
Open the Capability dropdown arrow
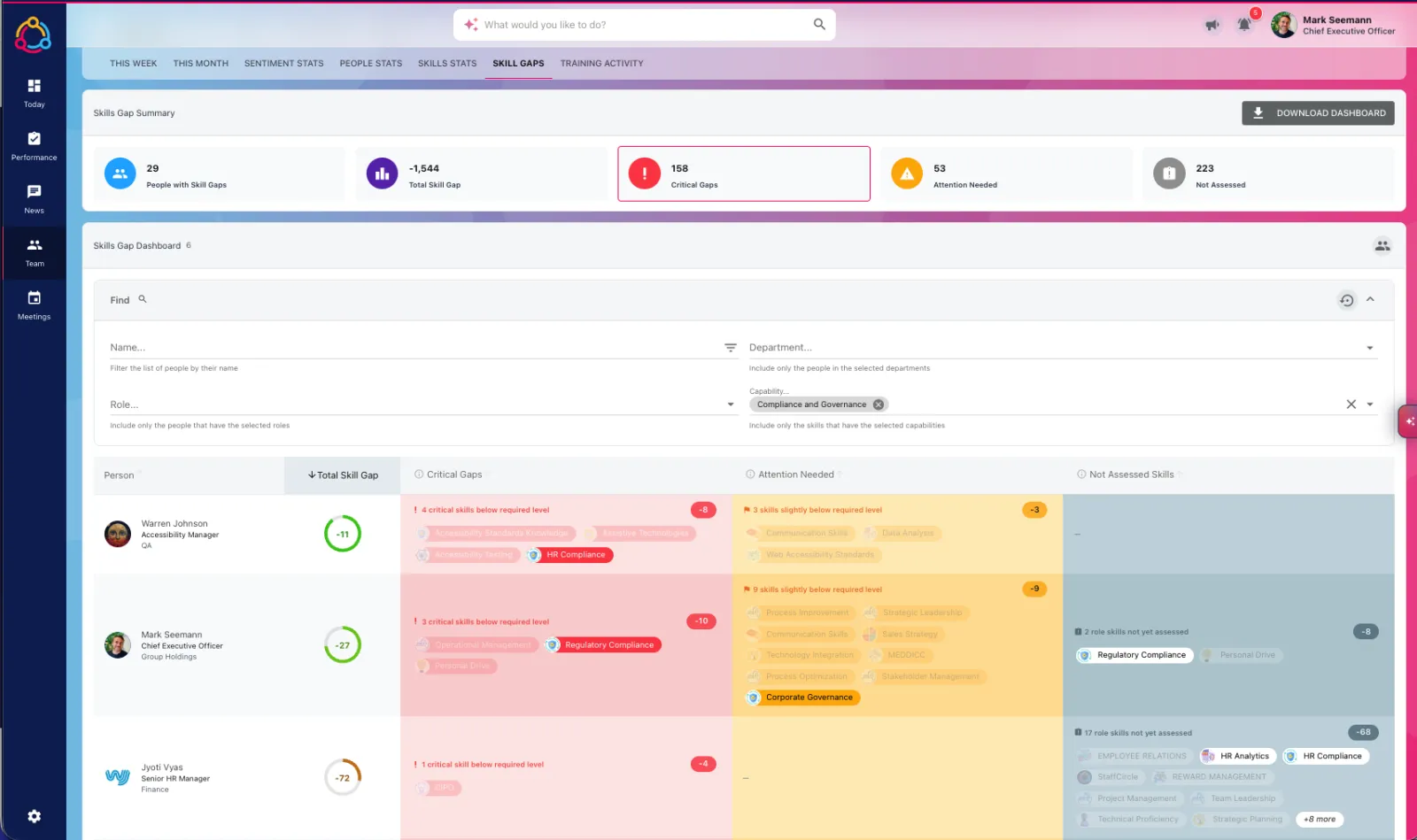(x=1370, y=405)
